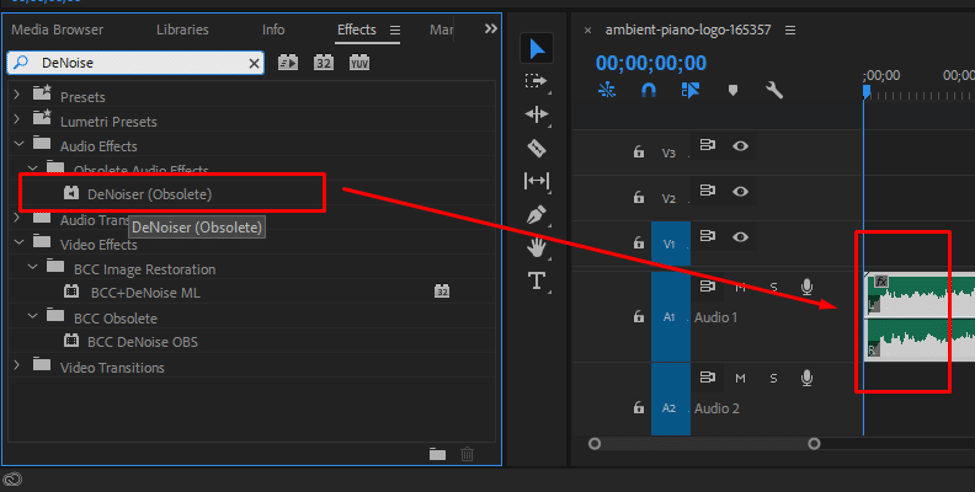Select the Hand tool
The width and height of the screenshot is (977, 493).
coord(537,247)
